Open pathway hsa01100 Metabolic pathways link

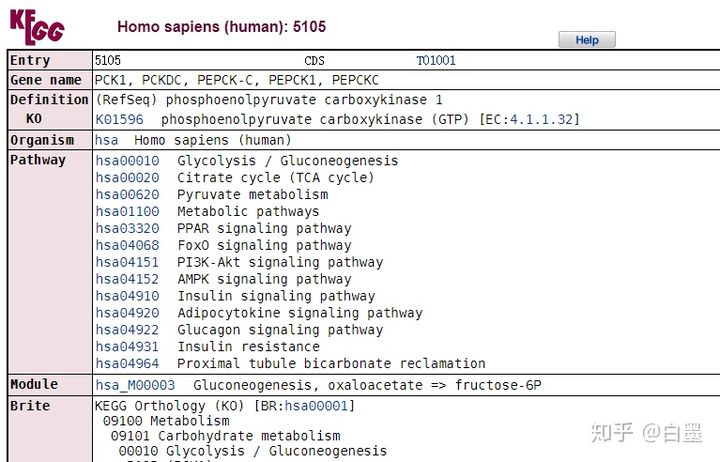point(127,211)
